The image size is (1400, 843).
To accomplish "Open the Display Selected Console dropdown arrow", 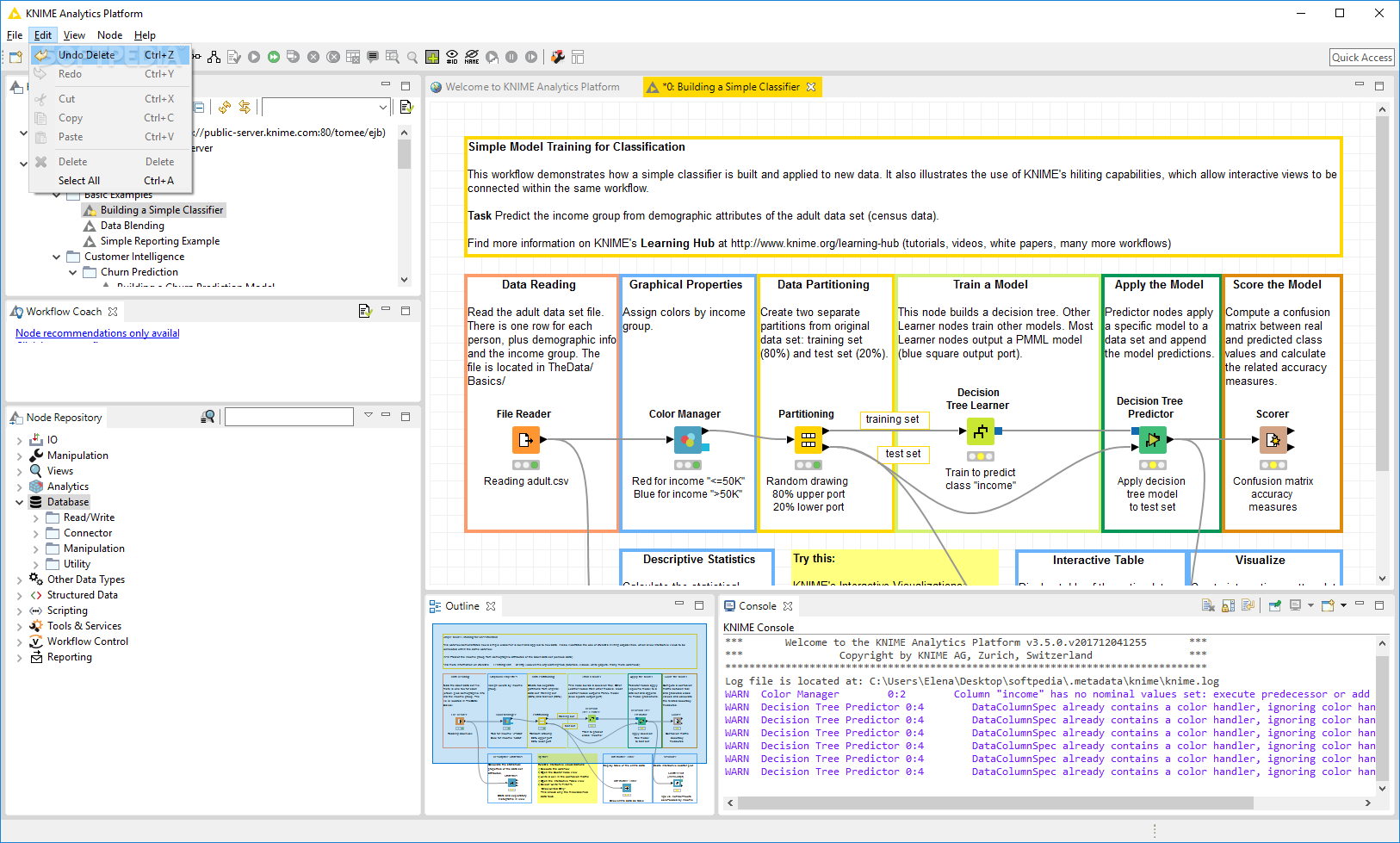I will pos(1310,605).
